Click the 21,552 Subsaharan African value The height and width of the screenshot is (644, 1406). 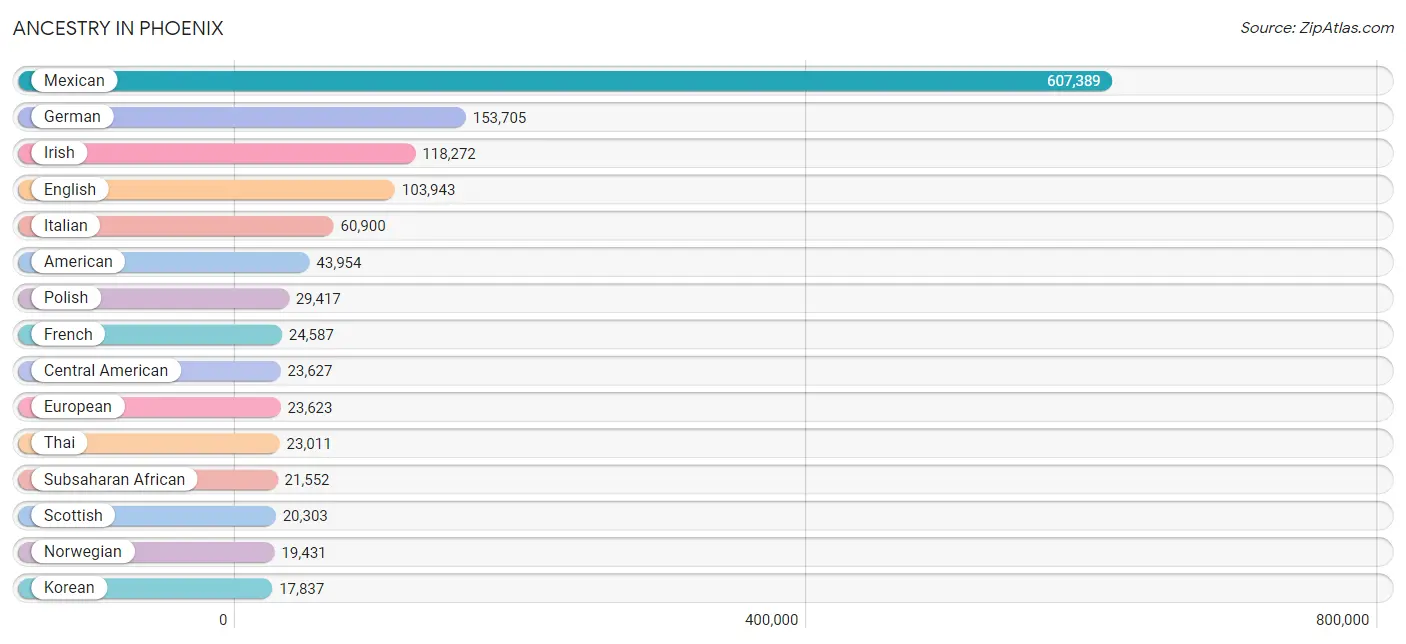[307, 480]
